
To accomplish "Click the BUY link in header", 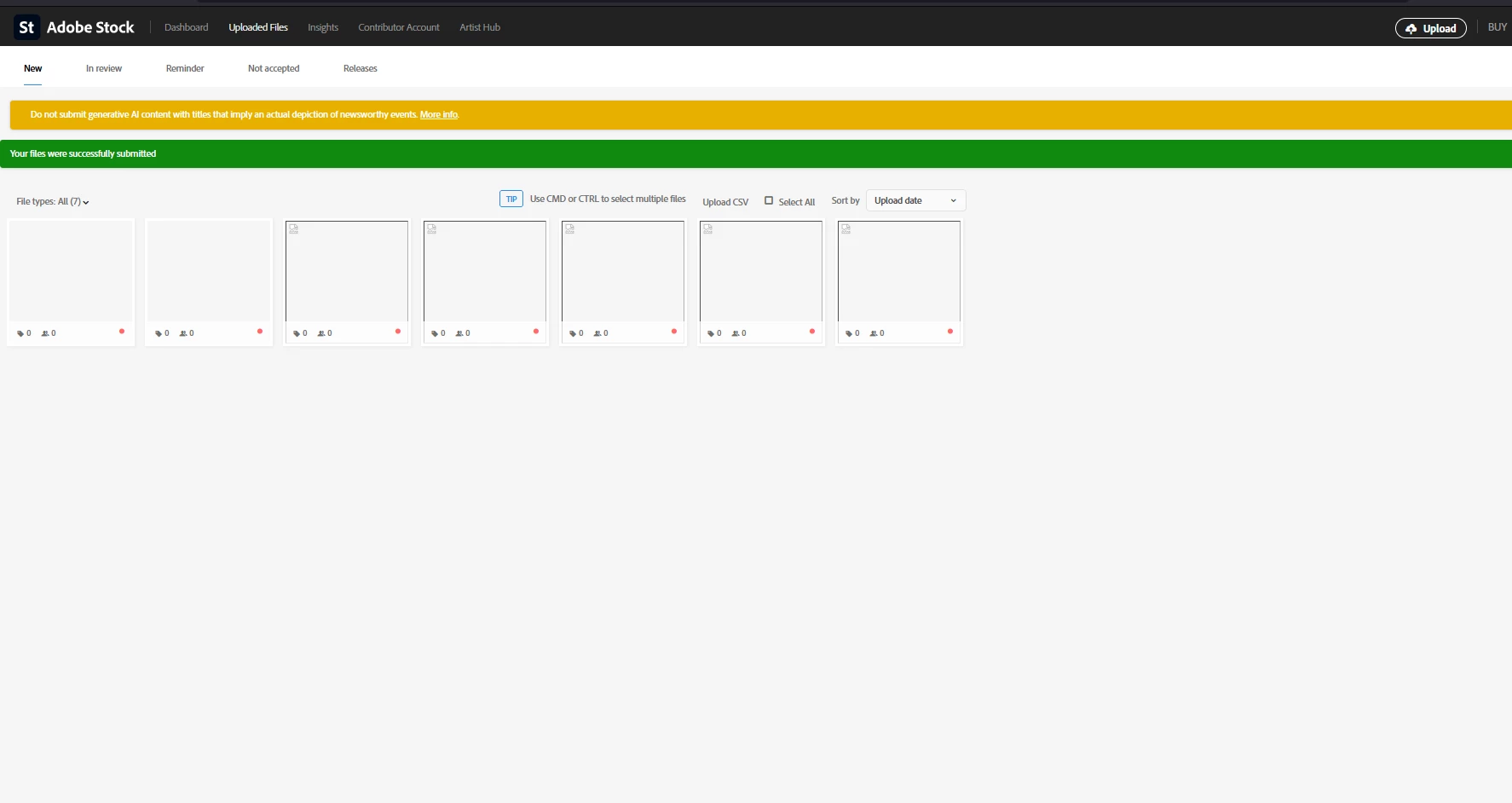I will coord(1498,27).
